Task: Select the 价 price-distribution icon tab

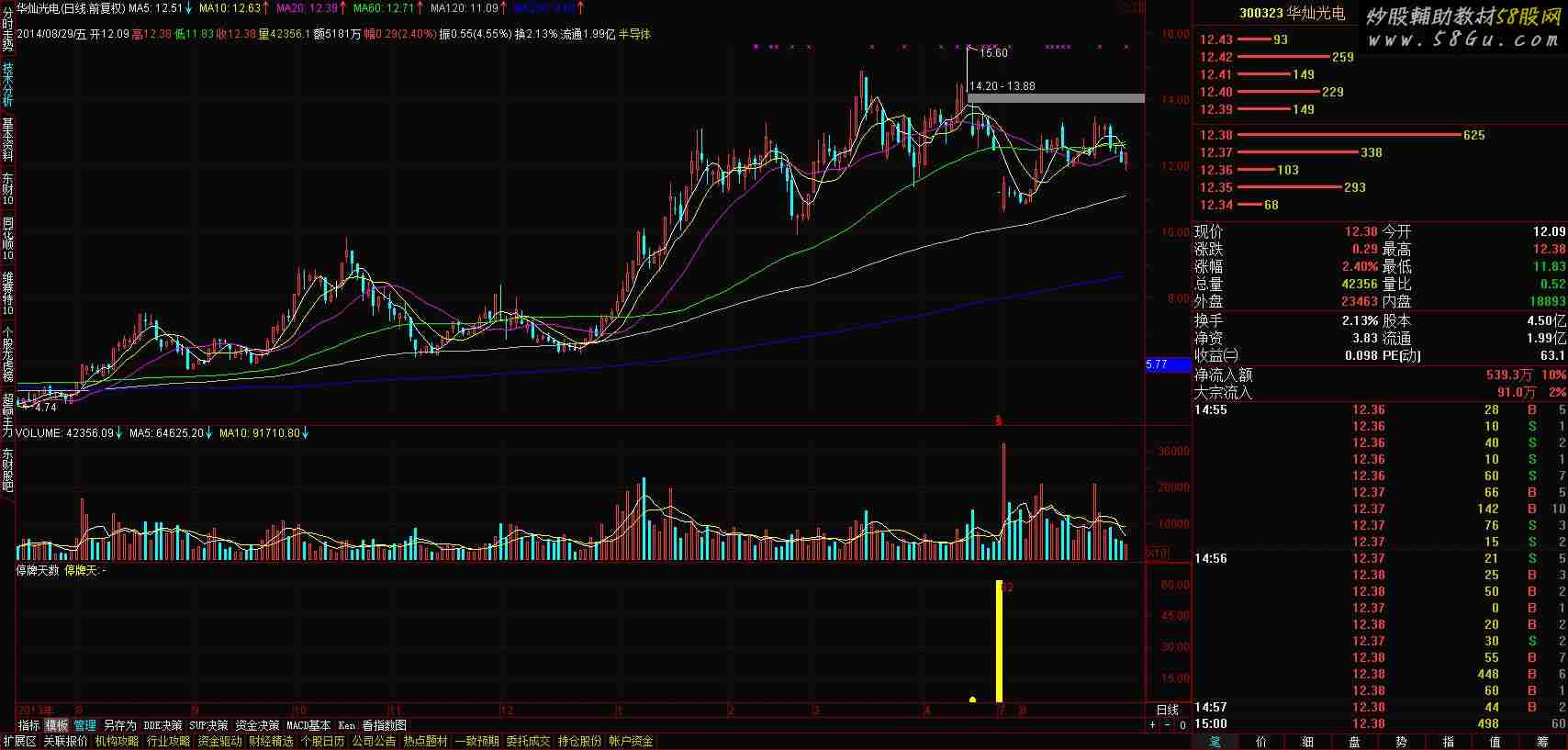Action: click(x=1261, y=742)
